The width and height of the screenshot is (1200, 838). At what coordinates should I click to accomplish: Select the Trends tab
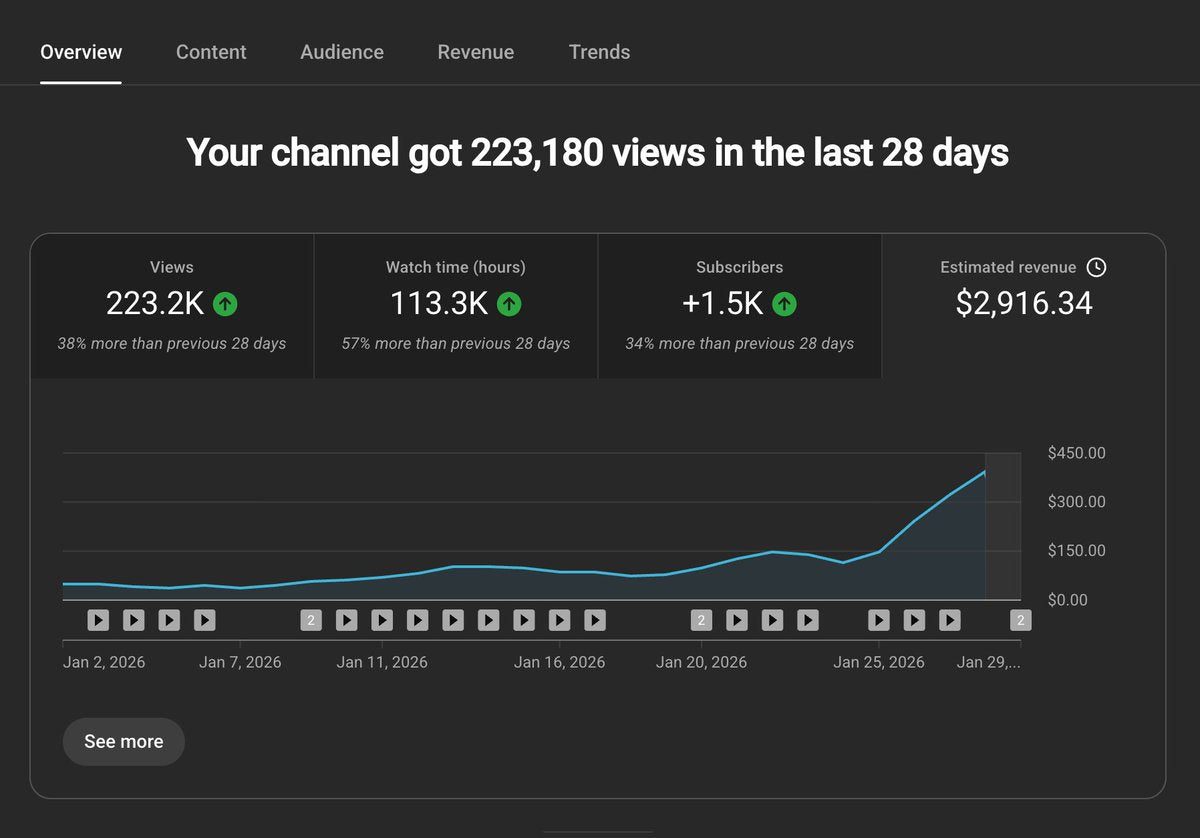599,52
